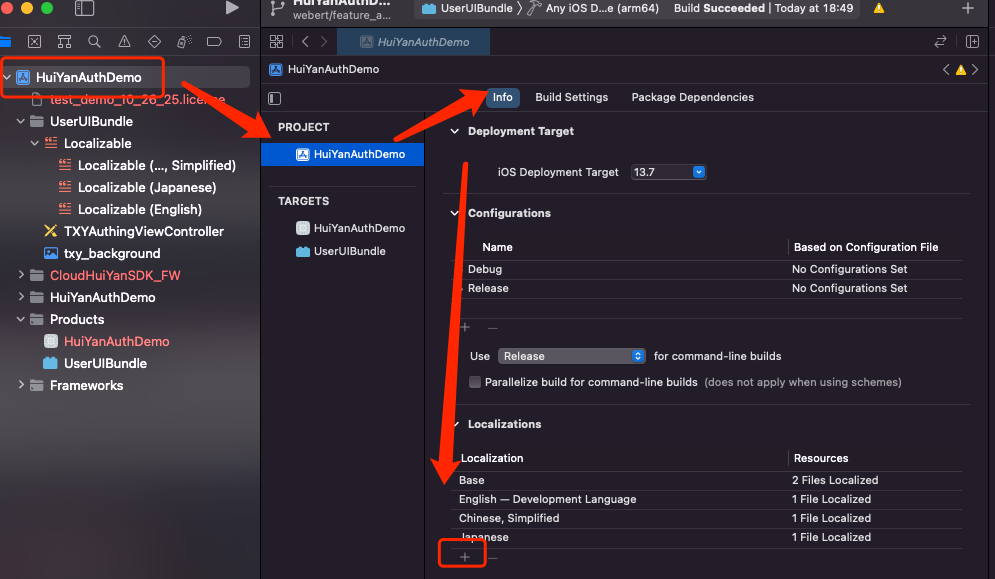Expand the HuiYanAuthDemo folder in navigator
Screen dimensions: 995x579
tap(21, 297)
